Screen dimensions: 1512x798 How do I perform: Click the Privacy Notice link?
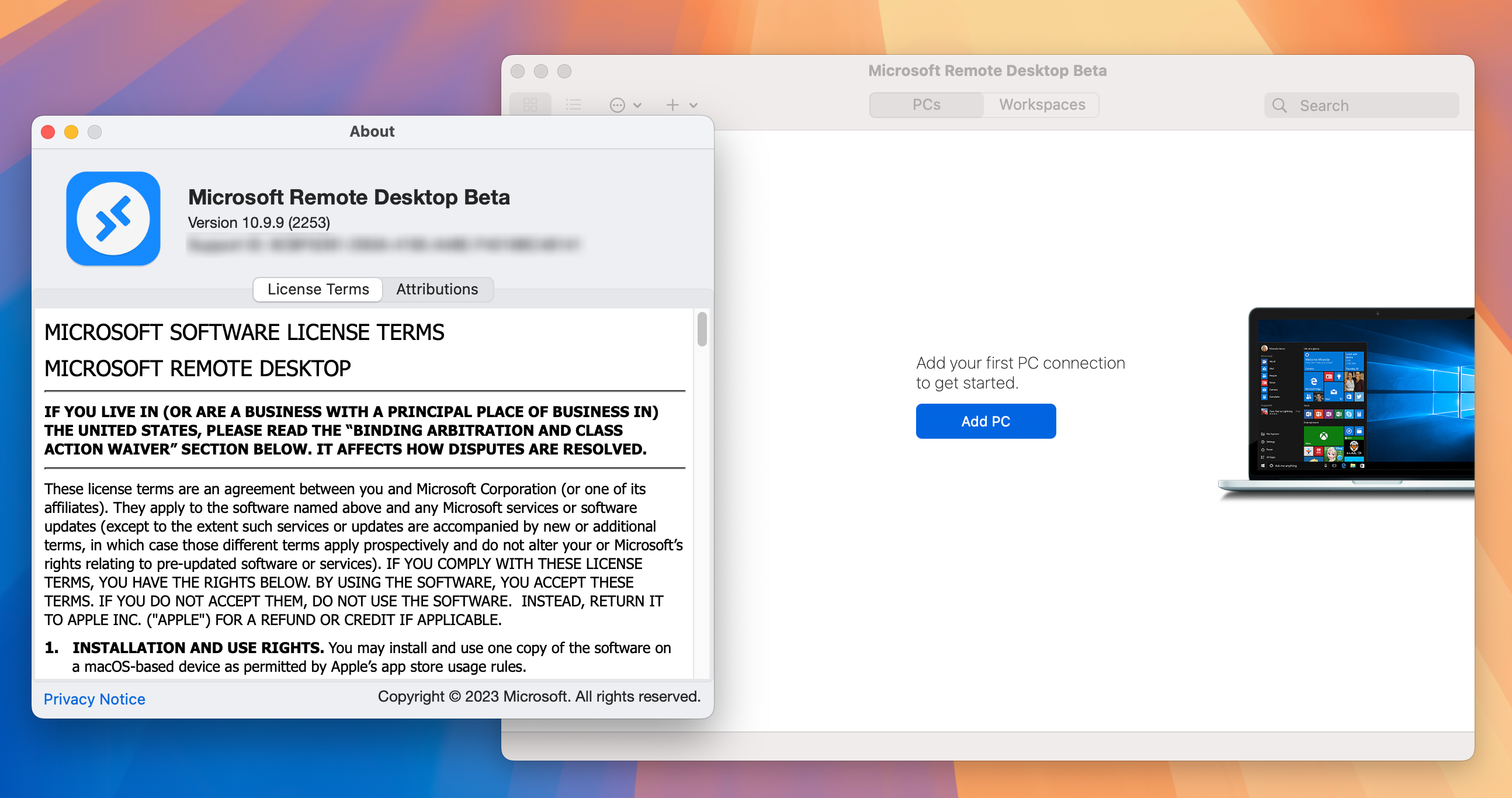click(95, 698)
